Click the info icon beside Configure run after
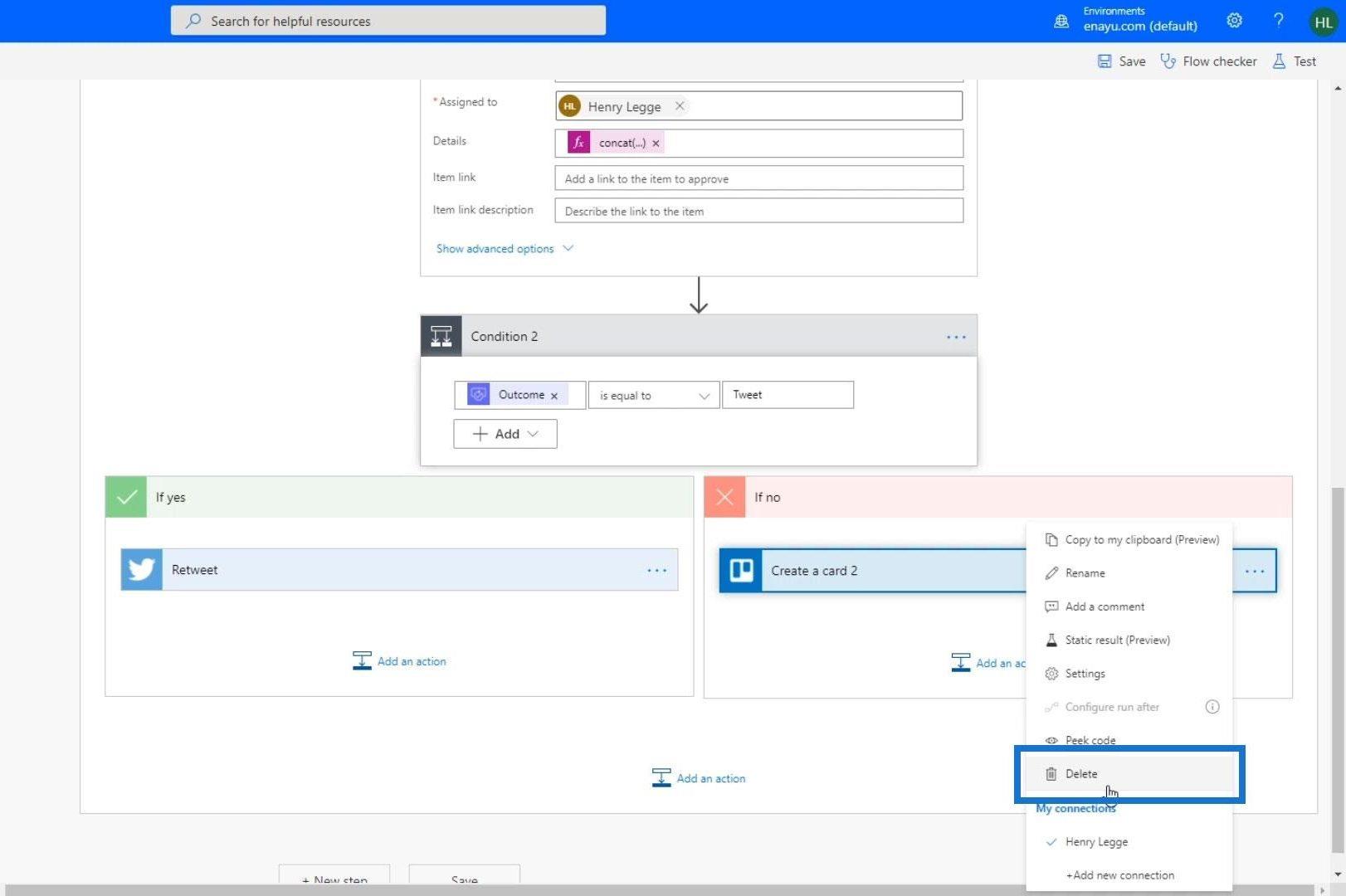Image resolution: width=1346 pixels, height=896 pixels. click(1212, 707)
